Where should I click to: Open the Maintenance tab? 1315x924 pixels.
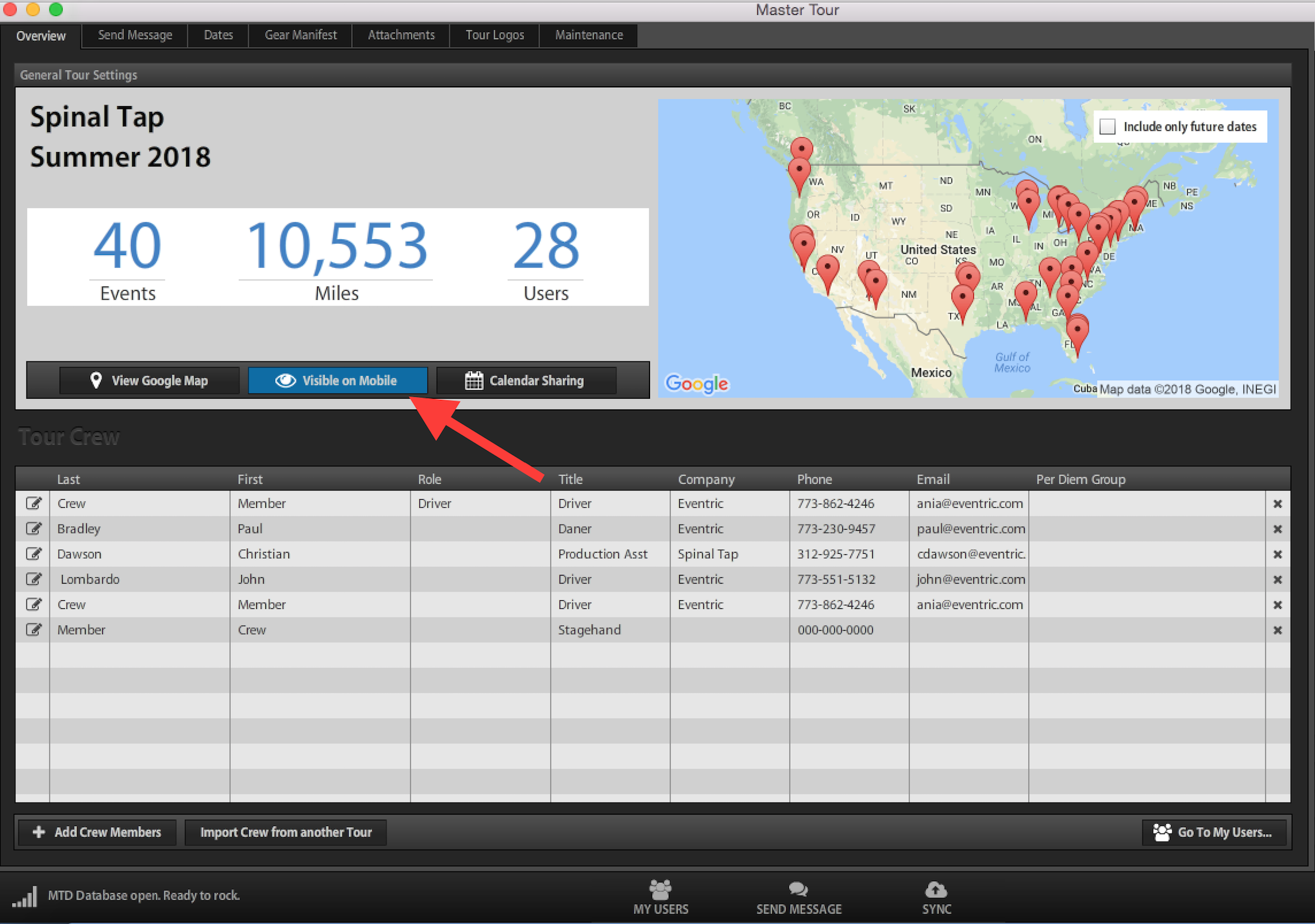click(589, 35)
